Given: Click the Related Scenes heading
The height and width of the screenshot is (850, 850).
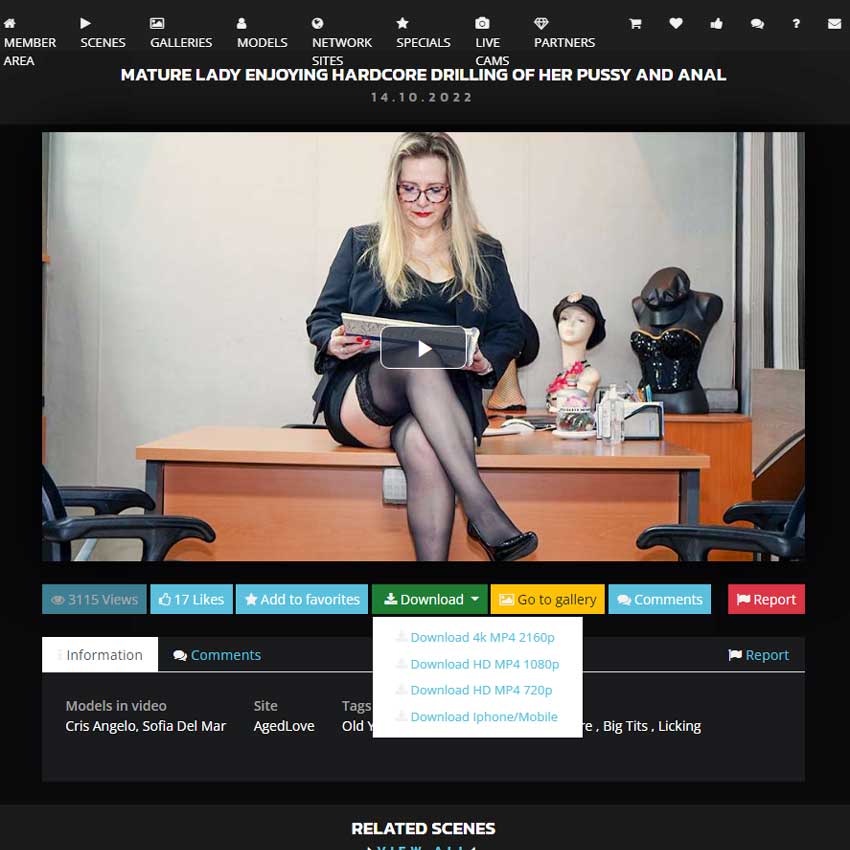Looking at the screenshot, I should click(423, 828).
